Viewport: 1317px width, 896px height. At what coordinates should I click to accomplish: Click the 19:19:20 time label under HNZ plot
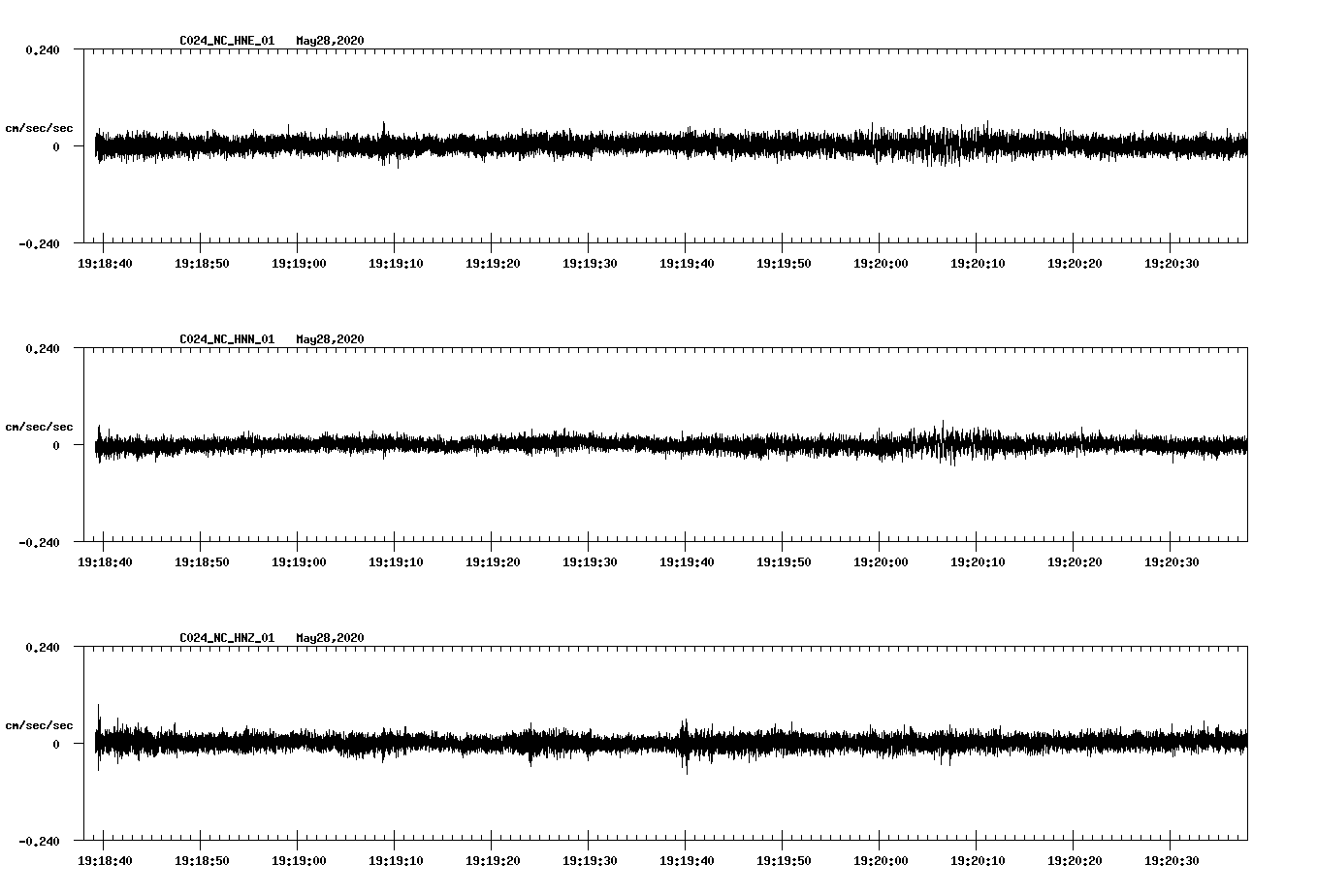[x=493, y=860]
